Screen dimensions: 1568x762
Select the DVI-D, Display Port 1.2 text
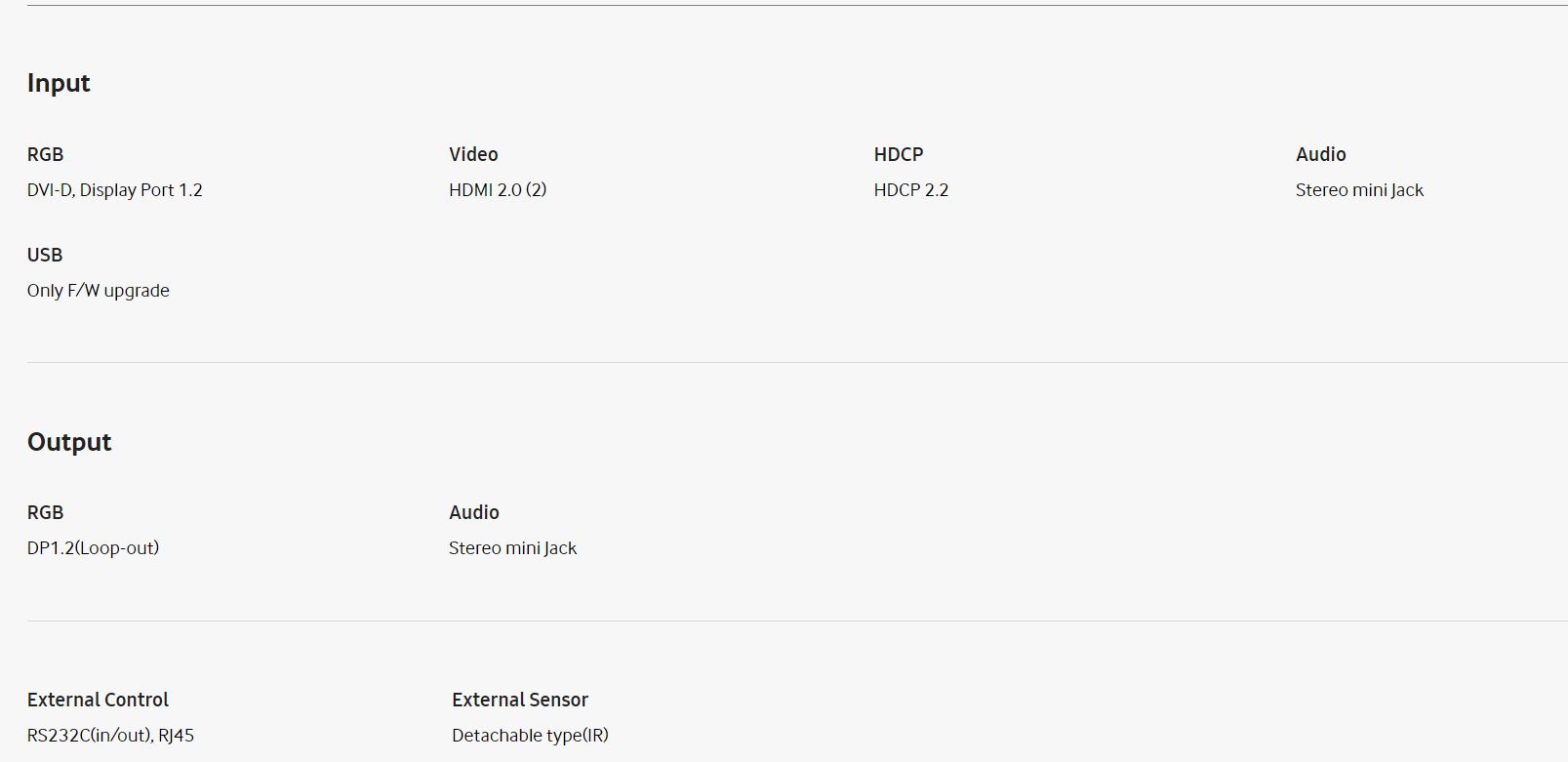115,190
